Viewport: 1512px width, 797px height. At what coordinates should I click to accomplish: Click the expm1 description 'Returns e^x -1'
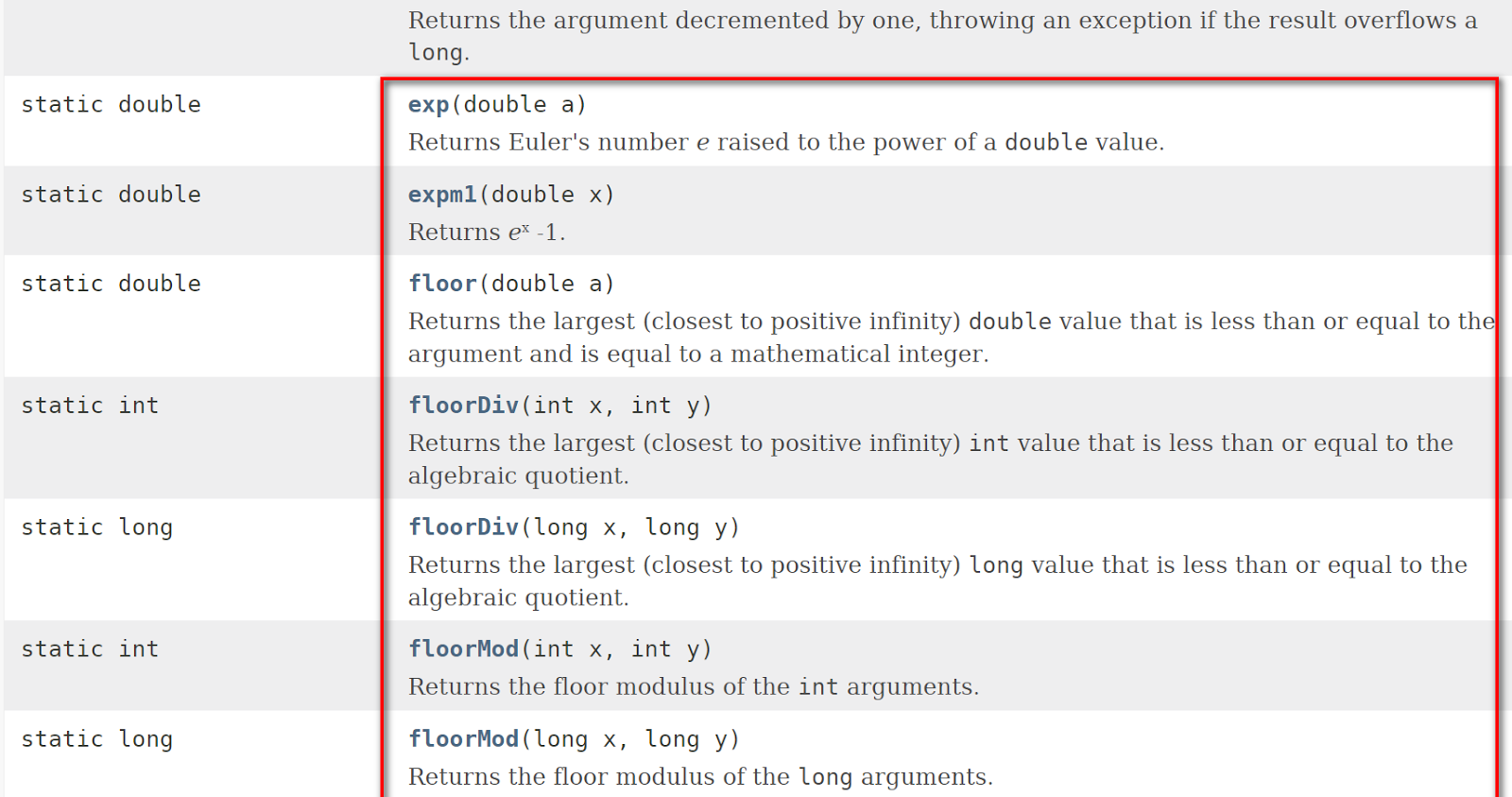(x=487, y=232)
